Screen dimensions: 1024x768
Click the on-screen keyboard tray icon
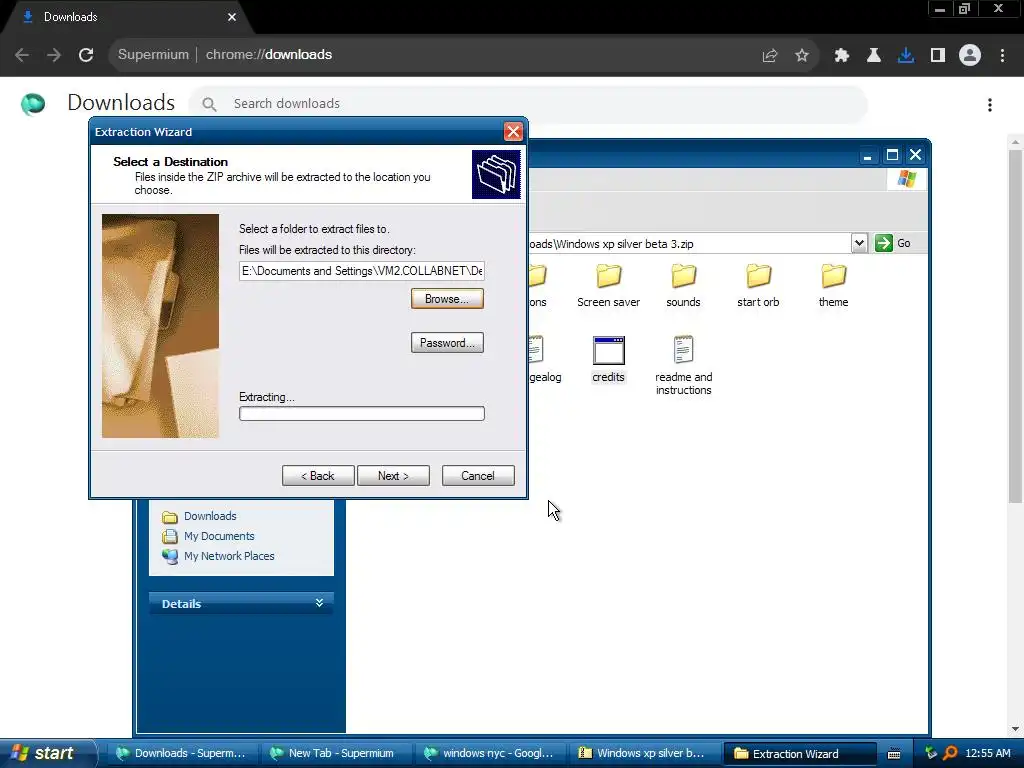point(894,754)
